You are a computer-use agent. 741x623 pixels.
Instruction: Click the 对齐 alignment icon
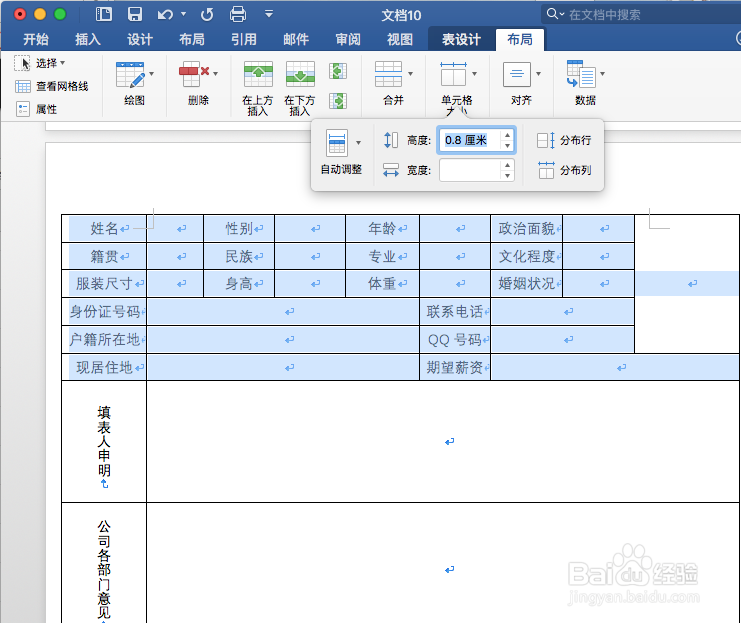[517, 74]
